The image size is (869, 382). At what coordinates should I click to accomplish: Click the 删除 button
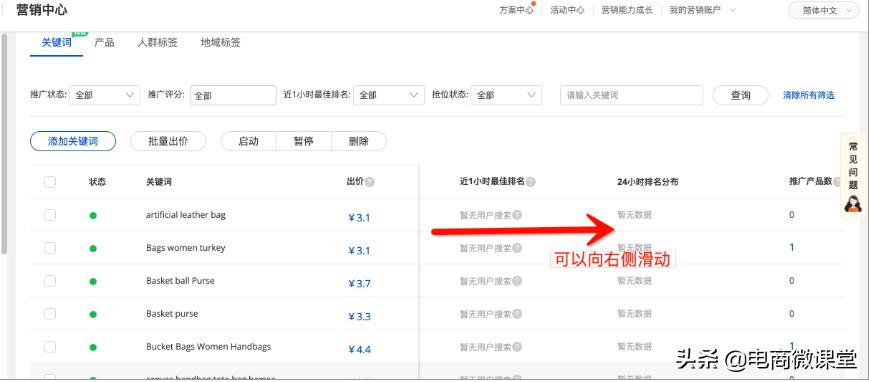coord(359,141)
